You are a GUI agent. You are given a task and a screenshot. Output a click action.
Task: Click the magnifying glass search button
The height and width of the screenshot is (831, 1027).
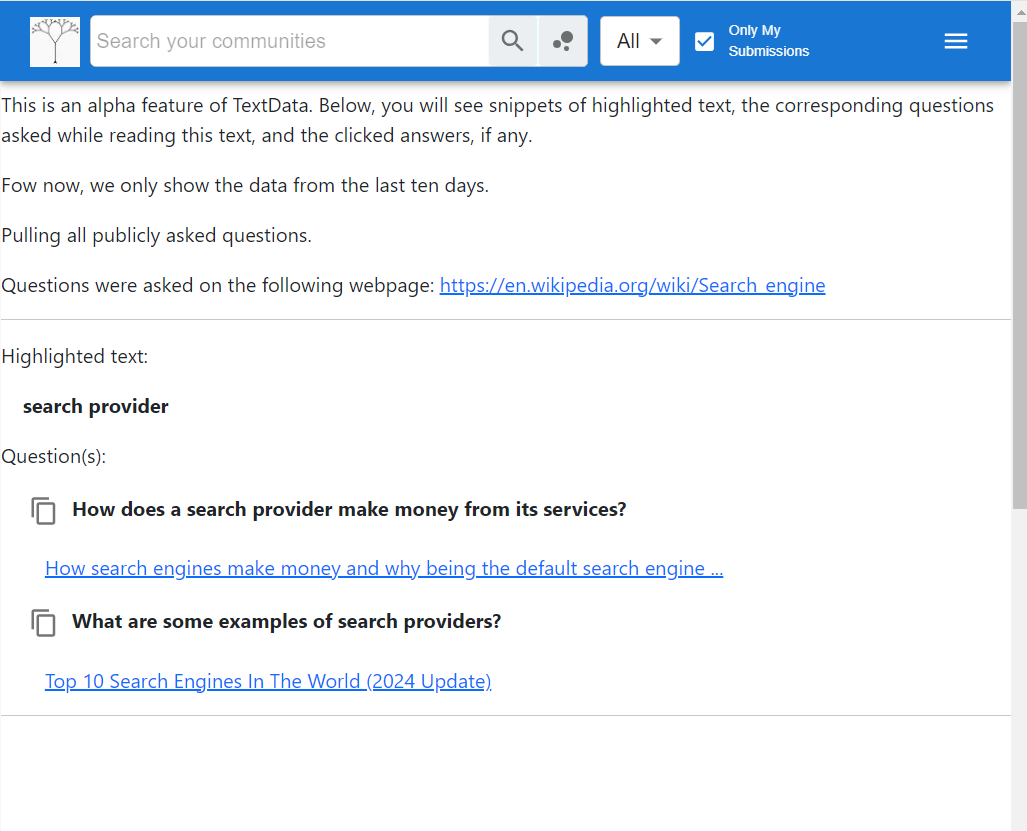point(513,41)
